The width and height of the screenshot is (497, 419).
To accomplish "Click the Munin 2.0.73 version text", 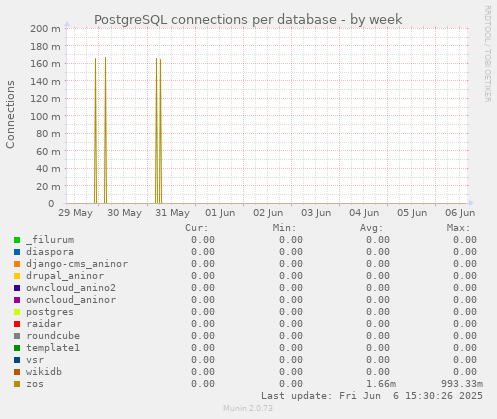I will pos(248,408).
